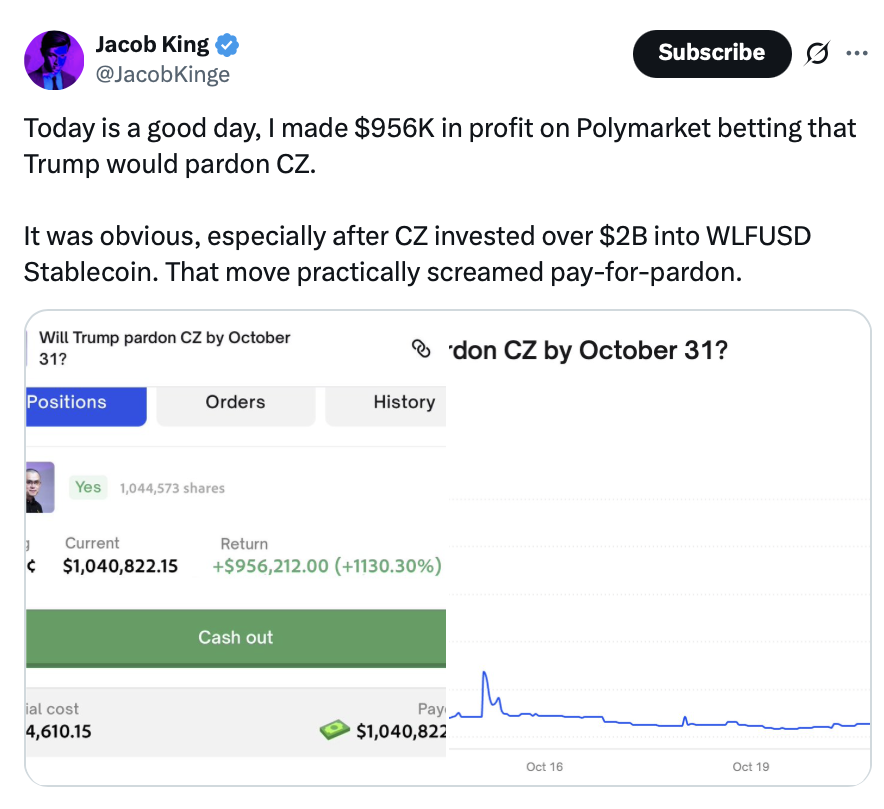Switch to the Orders tab
This screenshot has width=884, height=809.
(x=235, y=403)
